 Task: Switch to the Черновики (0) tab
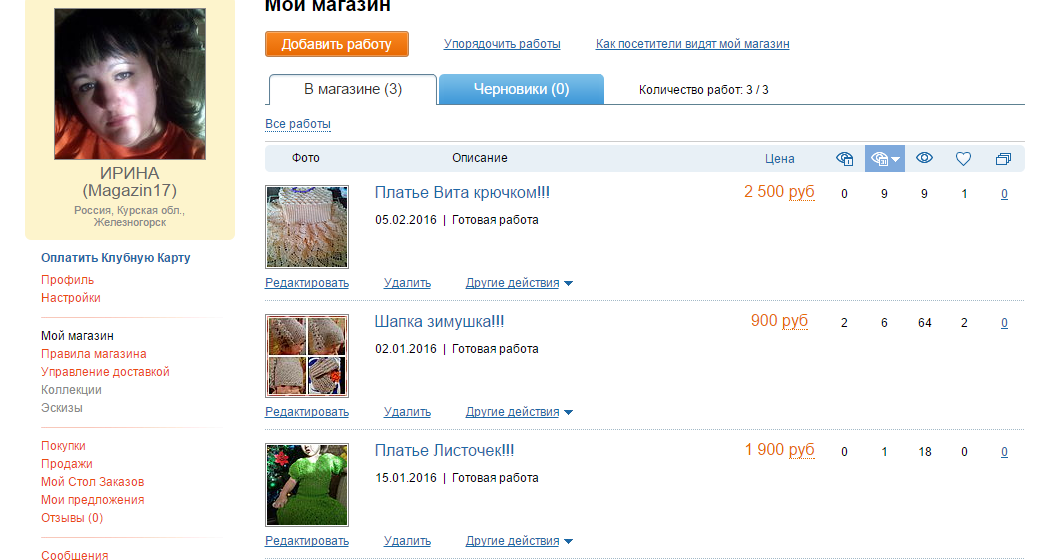(521, 89)
